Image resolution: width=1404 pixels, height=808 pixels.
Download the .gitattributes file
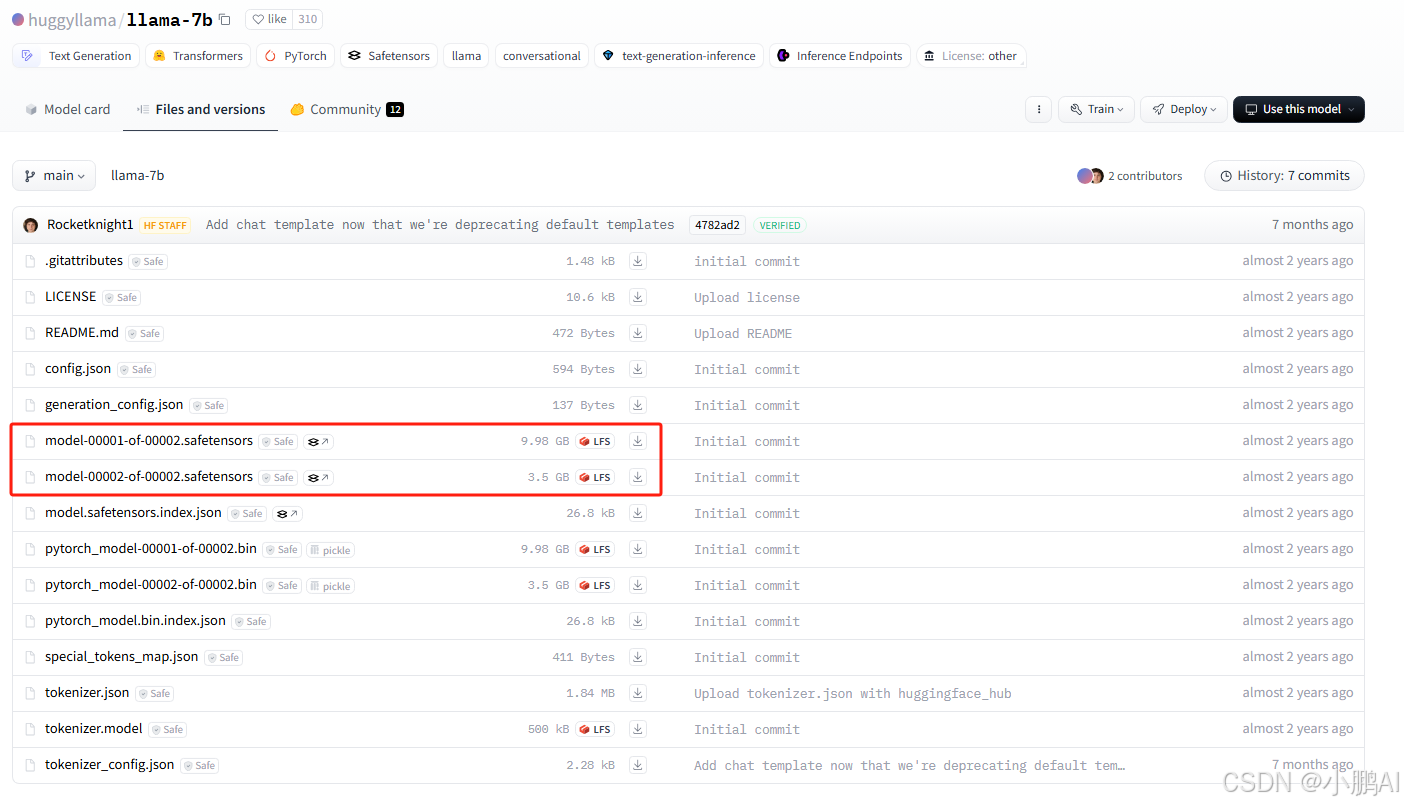click(638, 261)
